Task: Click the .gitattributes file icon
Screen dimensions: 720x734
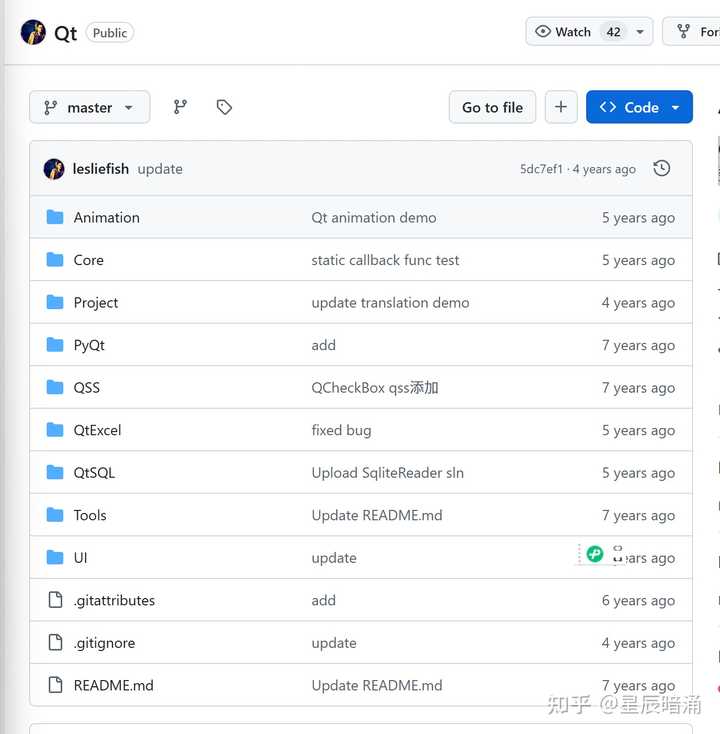Action: (55, 600)
